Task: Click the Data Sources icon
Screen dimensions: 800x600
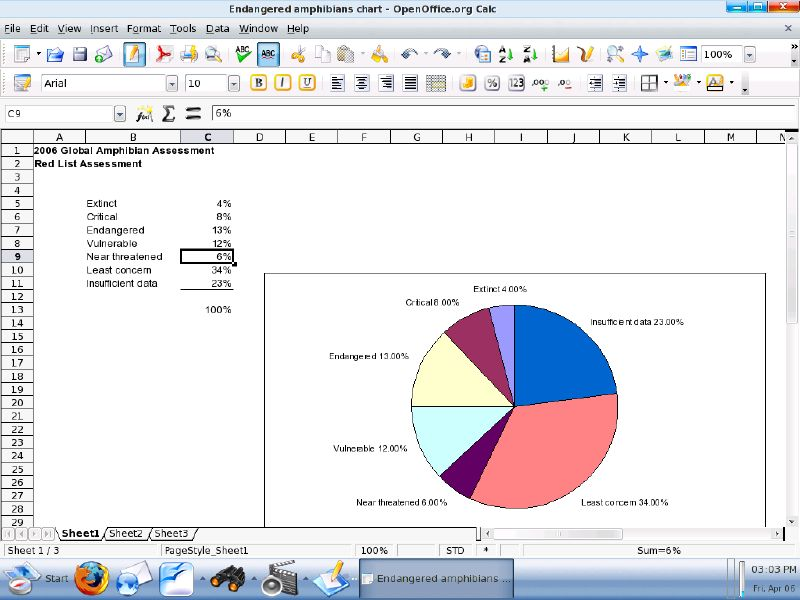Action: (x=688, y=54)
